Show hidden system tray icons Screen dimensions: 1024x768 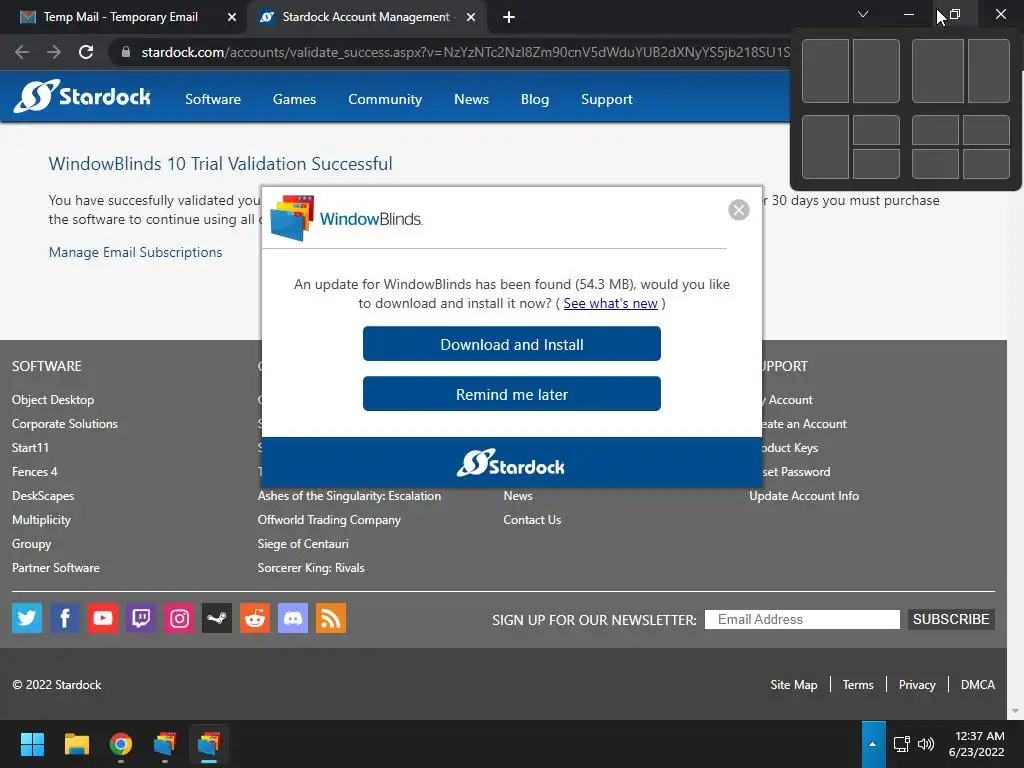tap(872, 744)
